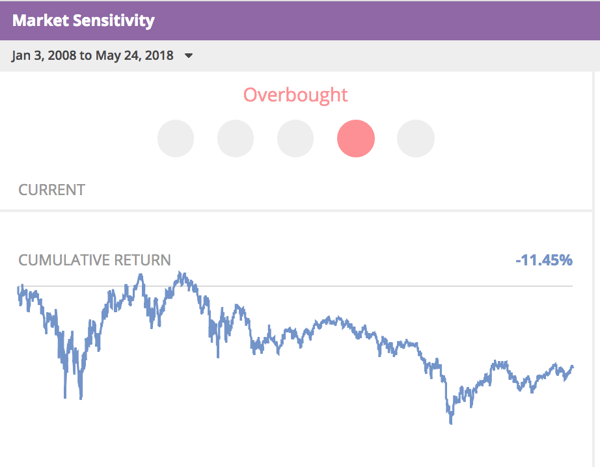Click the chart peak near the baseline

pos(180,274)
